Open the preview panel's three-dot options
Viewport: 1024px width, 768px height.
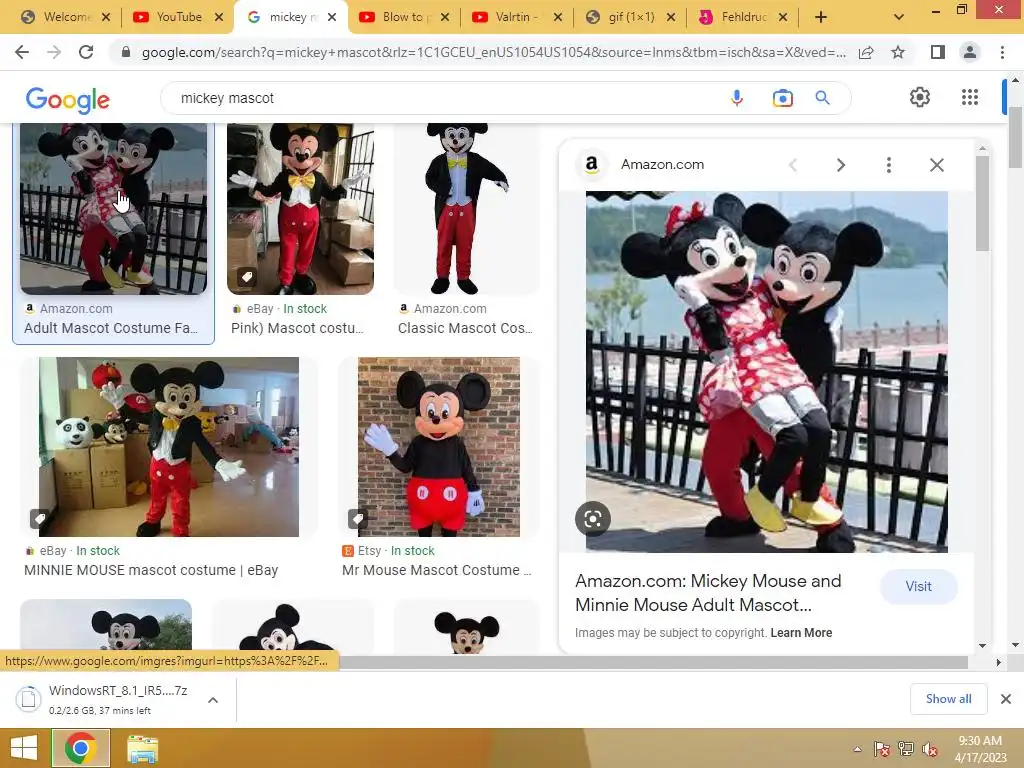coord(888,165)
